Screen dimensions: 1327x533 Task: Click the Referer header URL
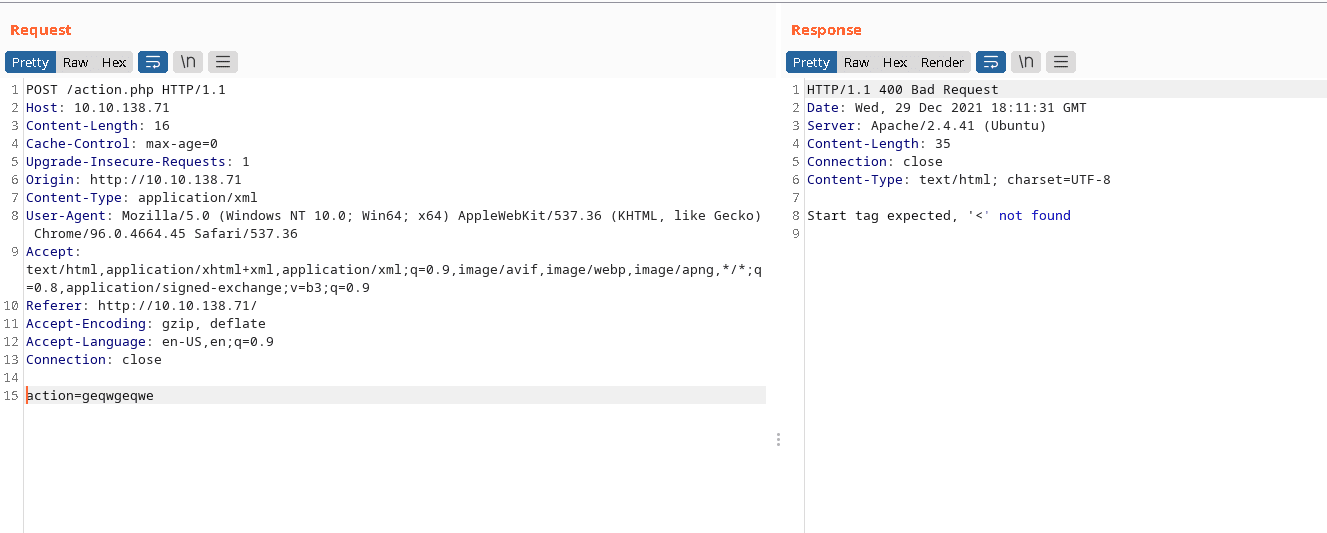[177, 306]
